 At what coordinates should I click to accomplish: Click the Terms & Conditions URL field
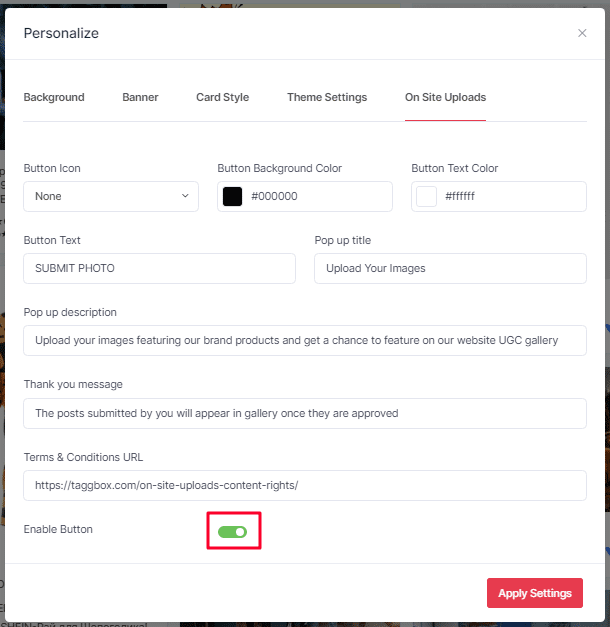pyautogui.click(x=305, y=485)
